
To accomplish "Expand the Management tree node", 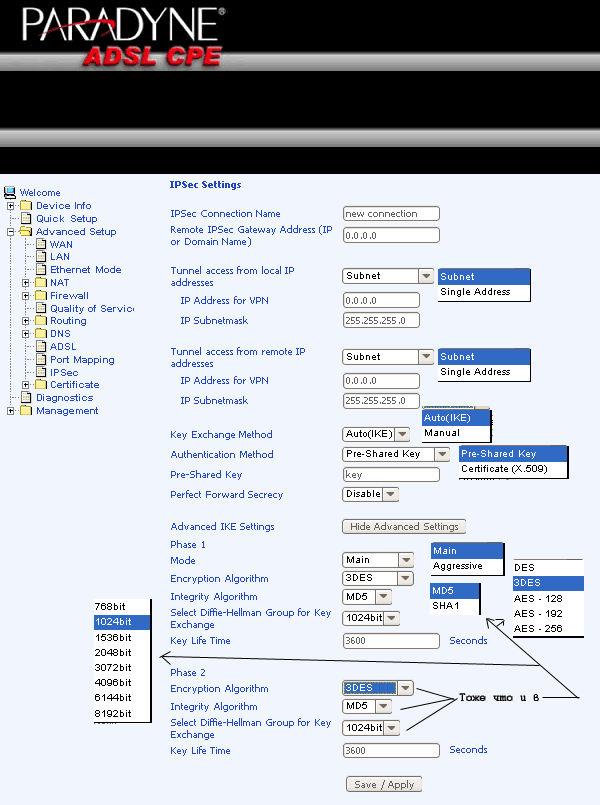I will 10,411.
